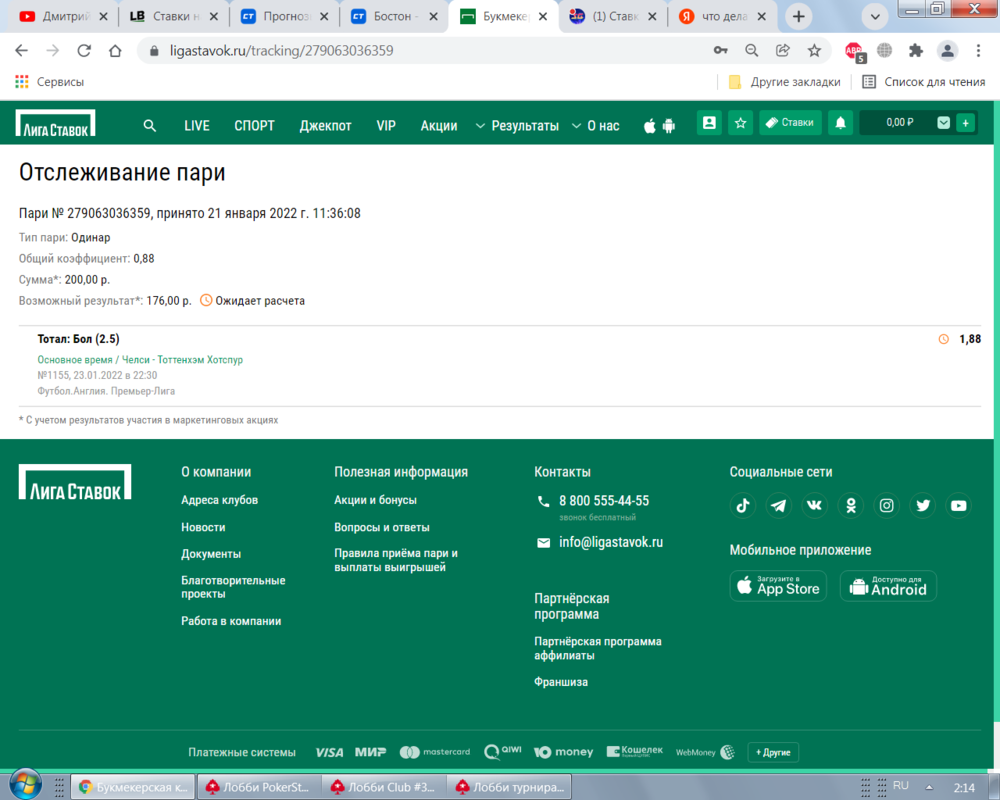The width and height of the screenshot is (1000, 800).
Task: Open the Джекпот menu item
Action: [325, 126]
